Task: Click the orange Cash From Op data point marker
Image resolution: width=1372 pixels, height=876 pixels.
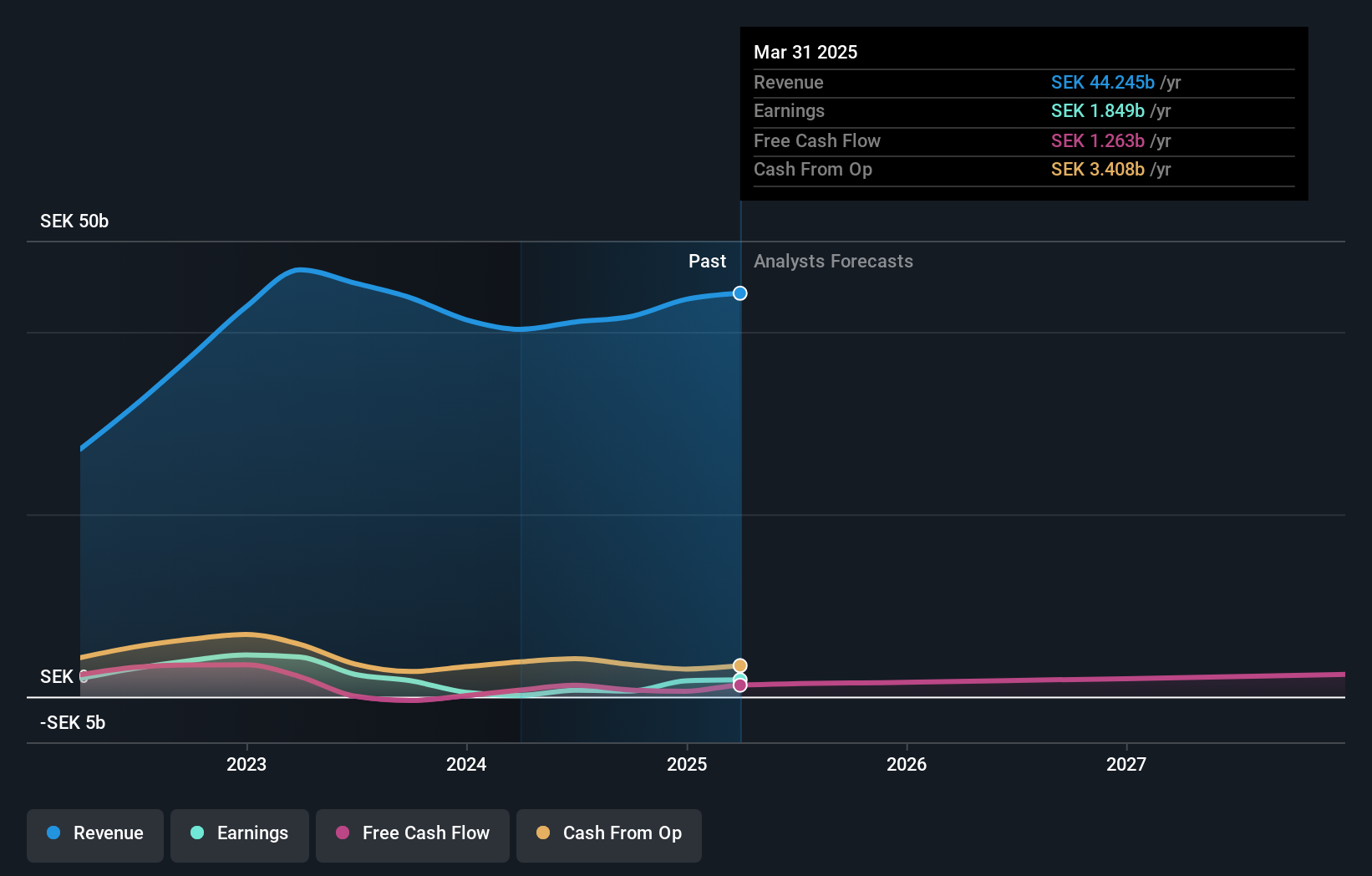Action: pos(740,666)
